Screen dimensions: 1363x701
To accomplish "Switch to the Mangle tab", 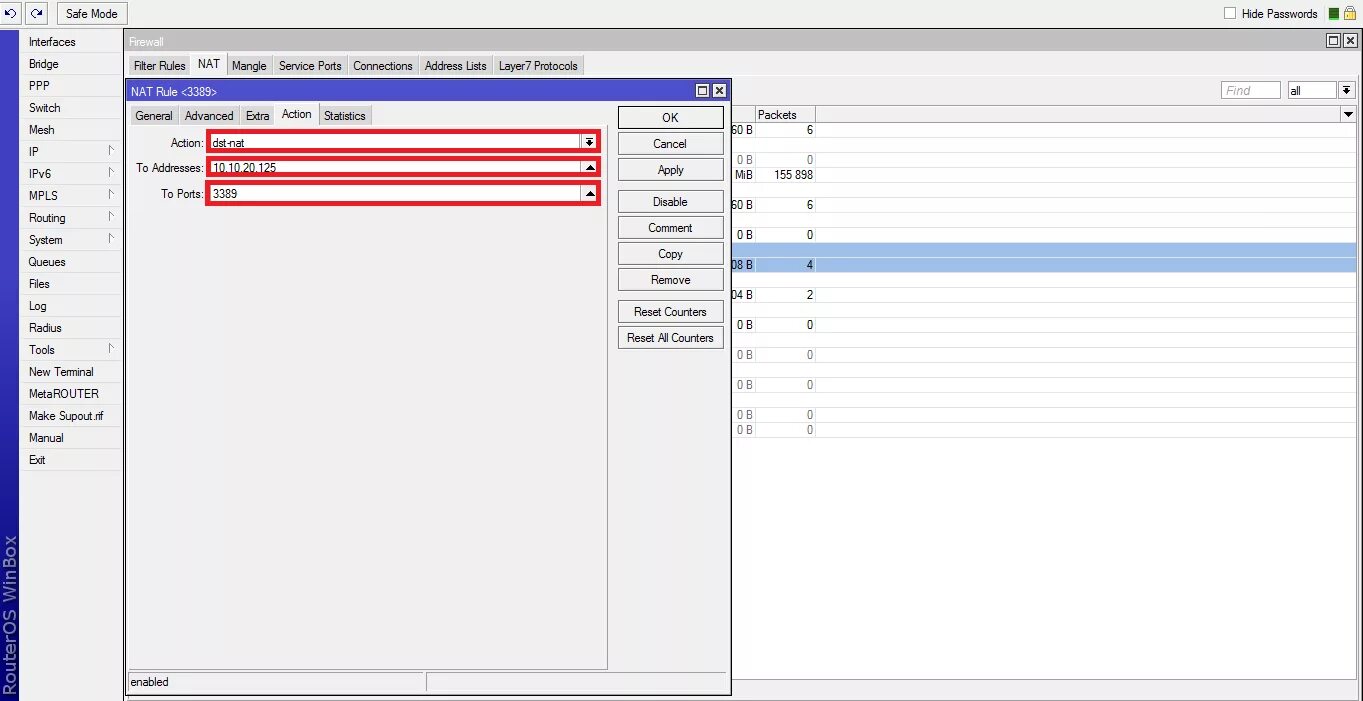I will coord(249,66).
